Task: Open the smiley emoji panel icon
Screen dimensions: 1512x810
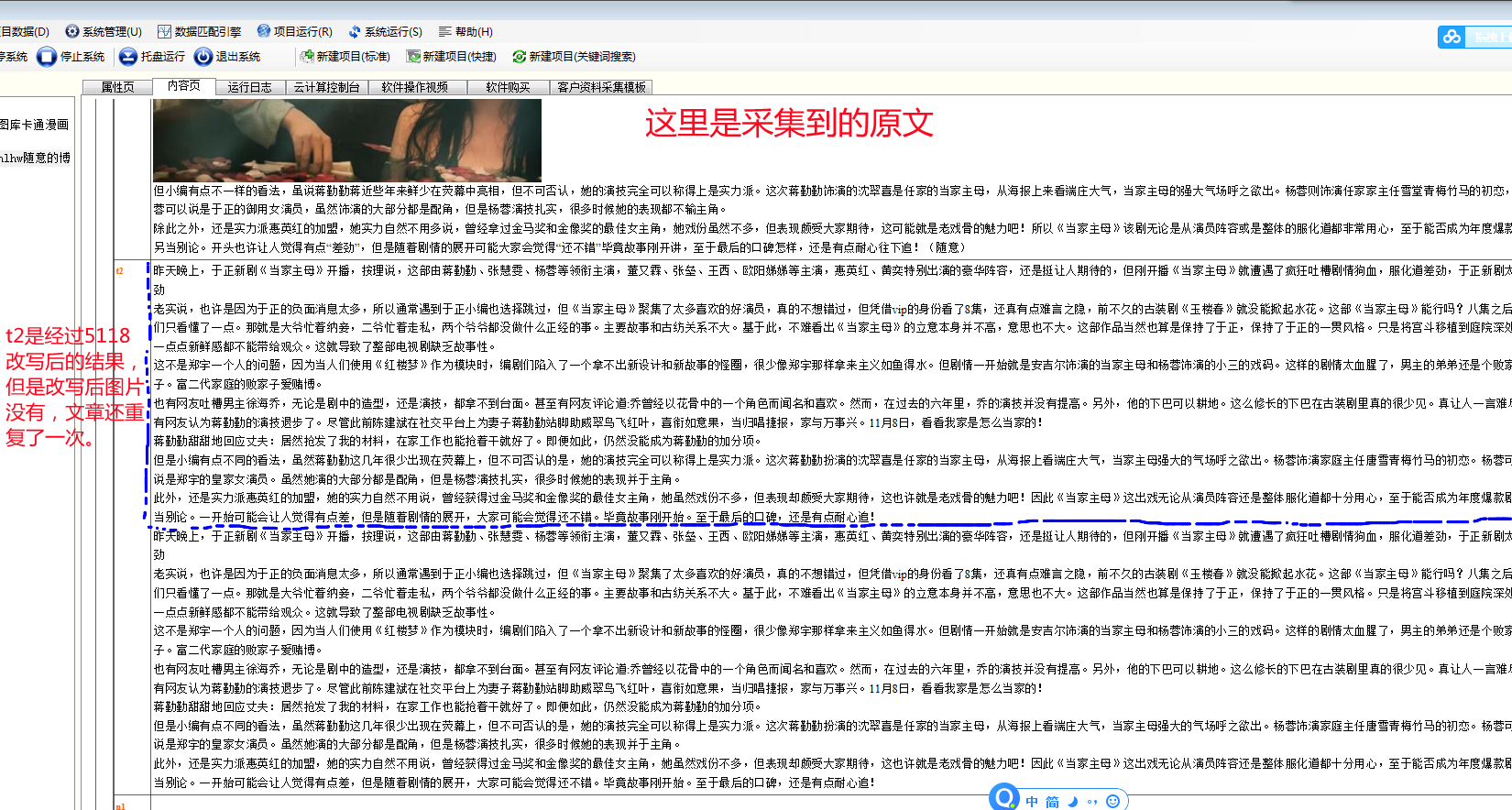Action: [1112, 802]
